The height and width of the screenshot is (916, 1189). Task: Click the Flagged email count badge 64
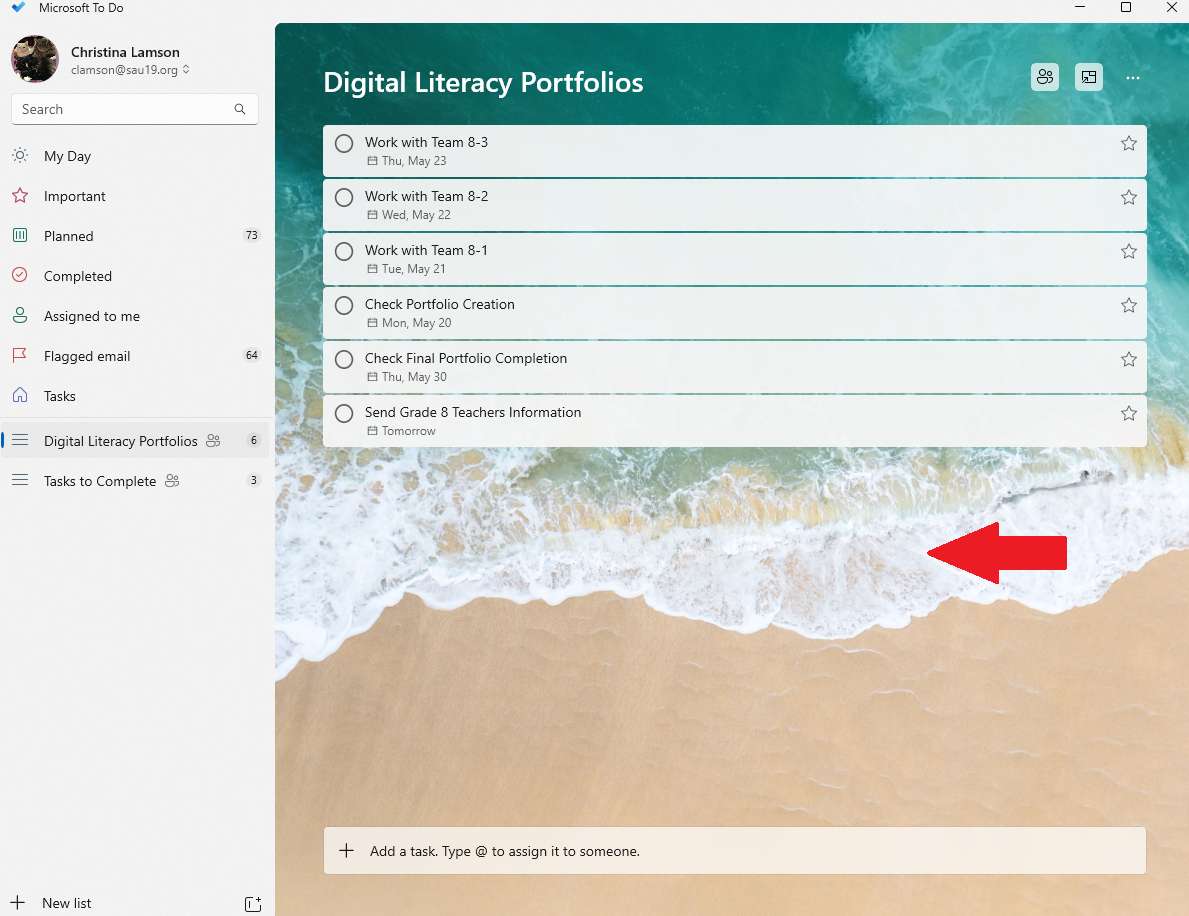click(252, 355)
